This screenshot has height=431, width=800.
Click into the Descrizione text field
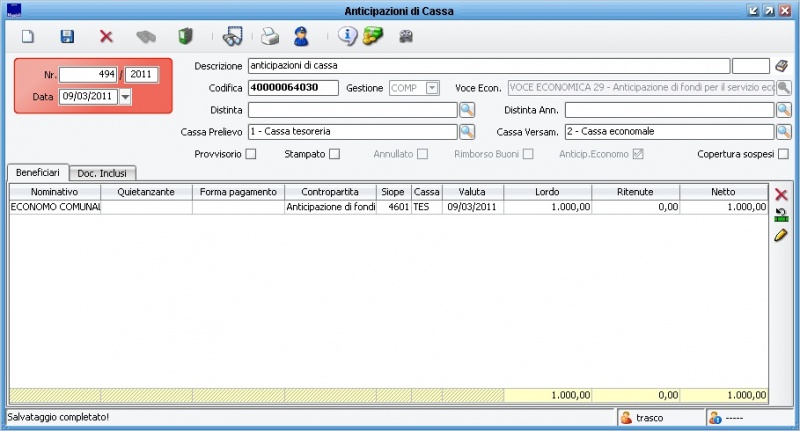[488, 66]
